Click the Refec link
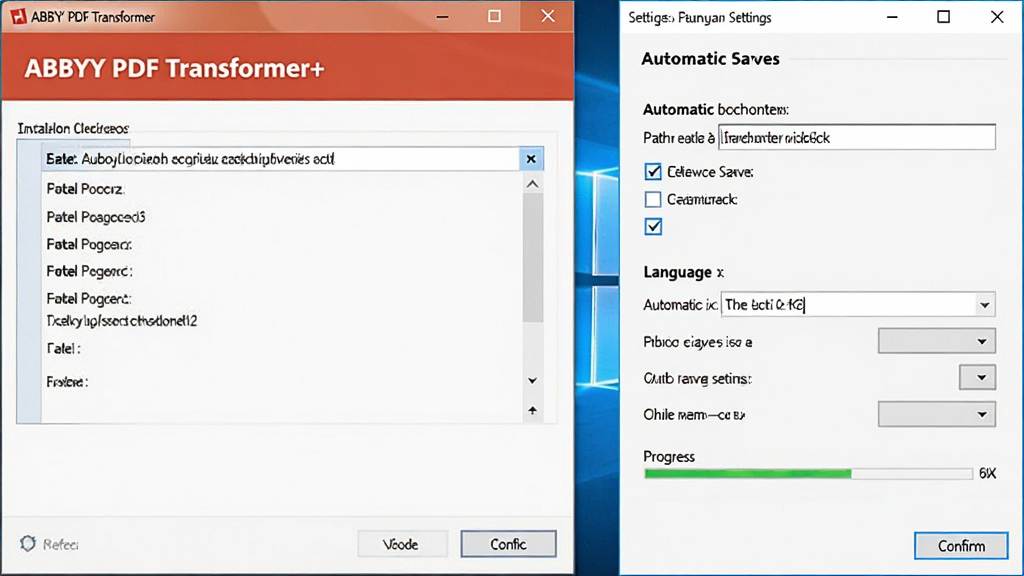 click(61, 544)
